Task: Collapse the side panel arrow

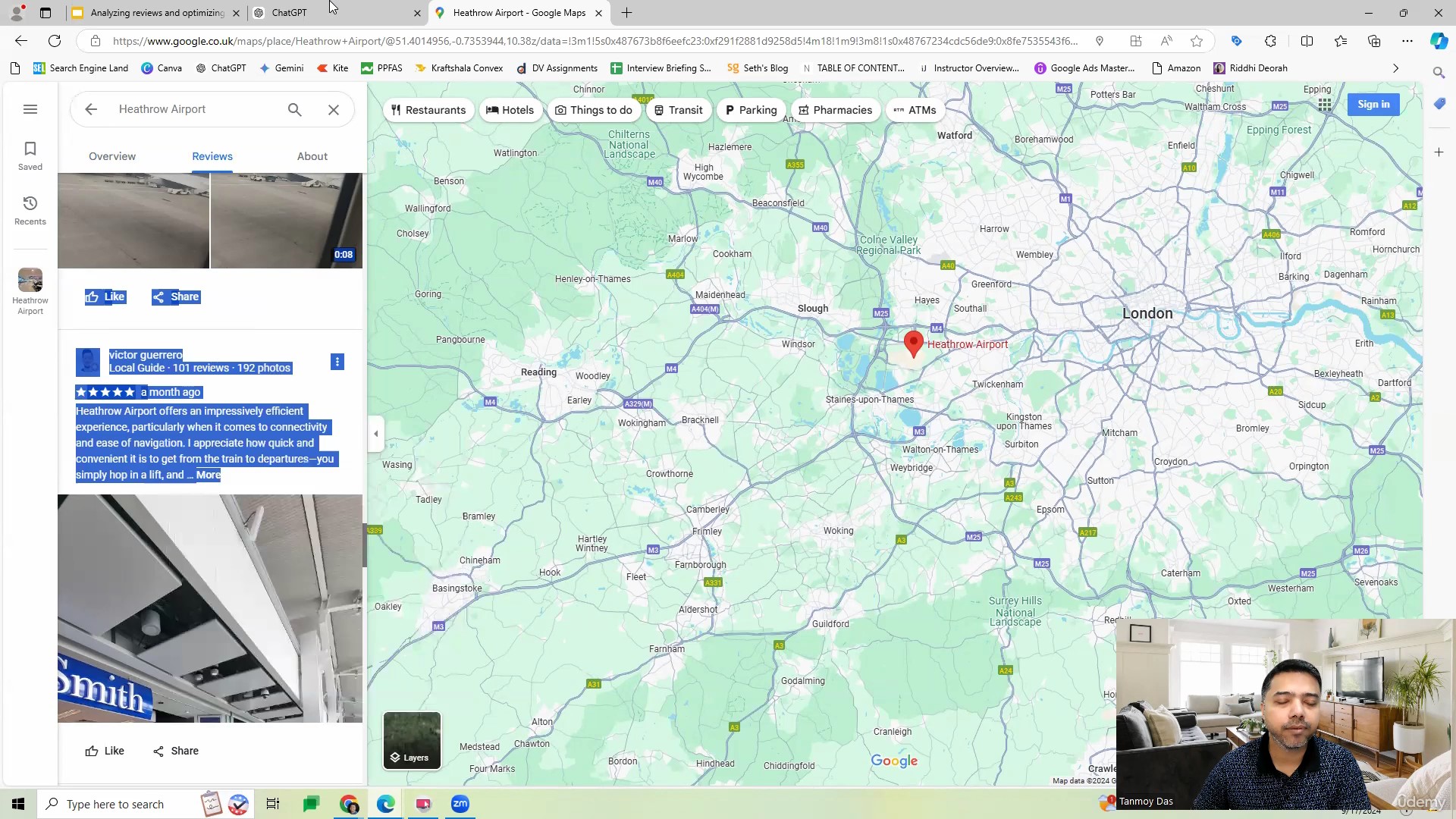Action: tap(376, 434)
